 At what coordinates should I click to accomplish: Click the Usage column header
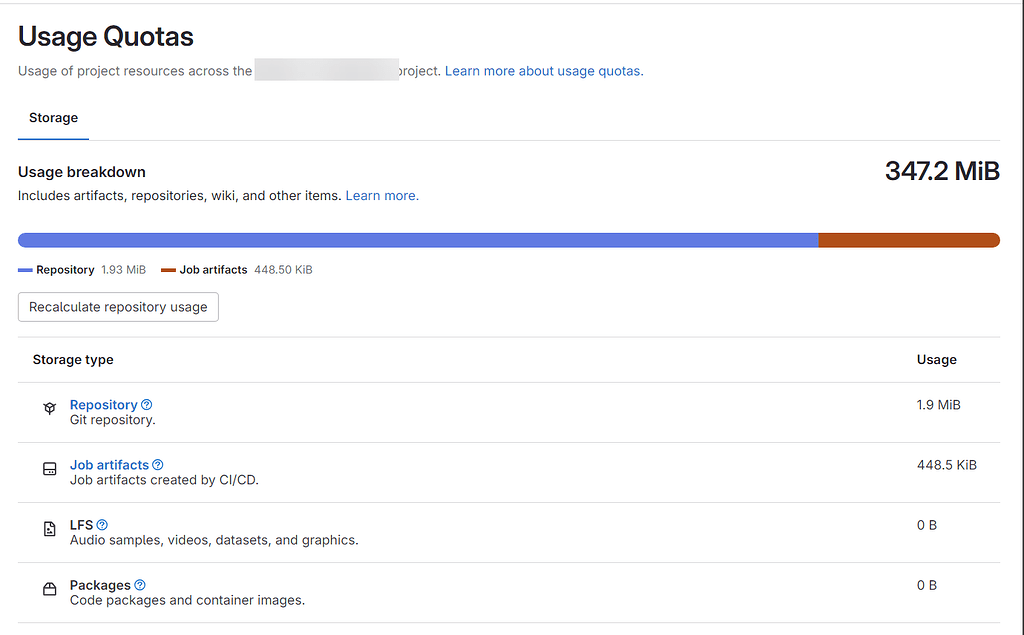(936, 359)
